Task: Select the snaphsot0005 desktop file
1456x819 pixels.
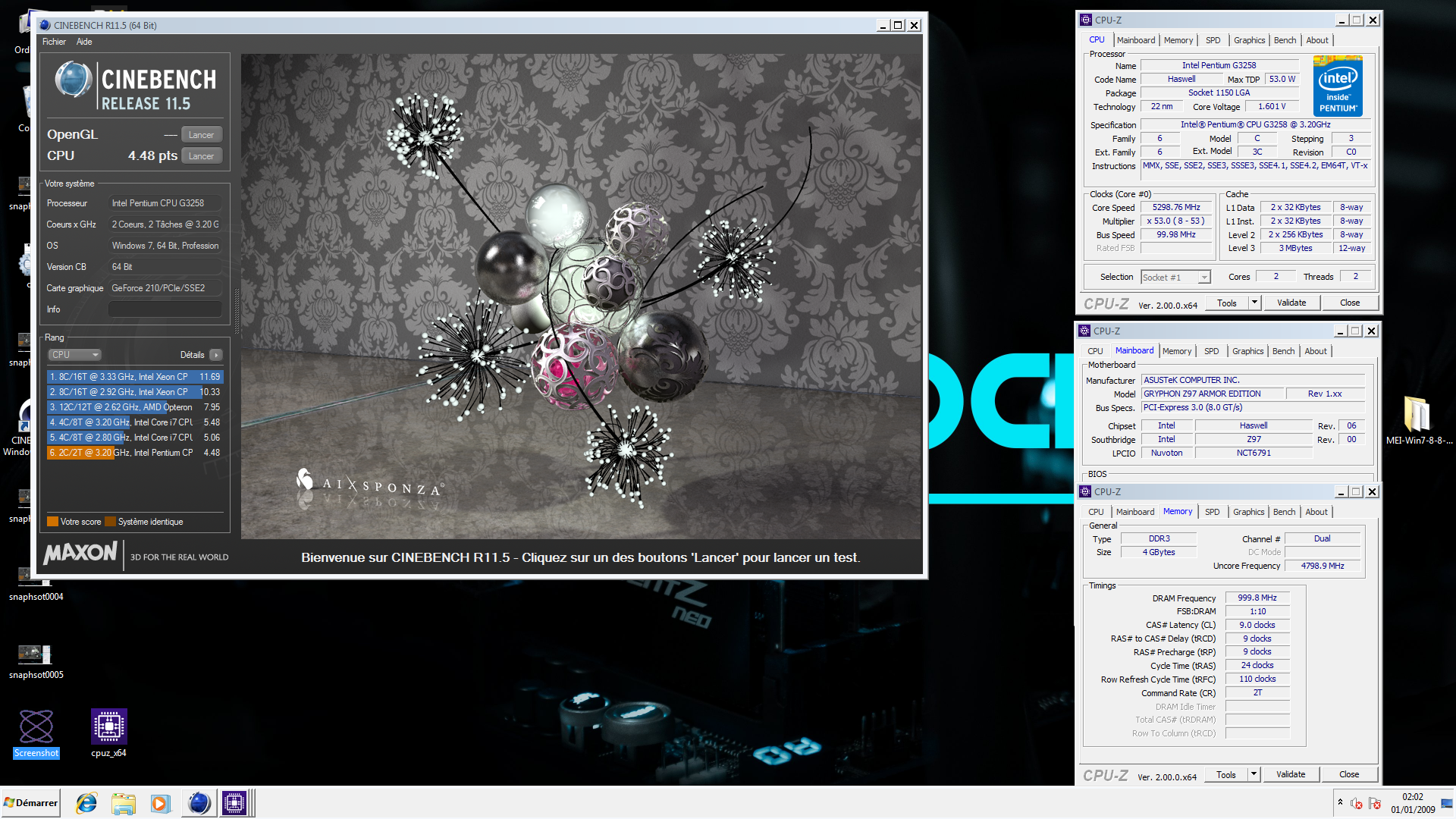Action: pos(36,661)
